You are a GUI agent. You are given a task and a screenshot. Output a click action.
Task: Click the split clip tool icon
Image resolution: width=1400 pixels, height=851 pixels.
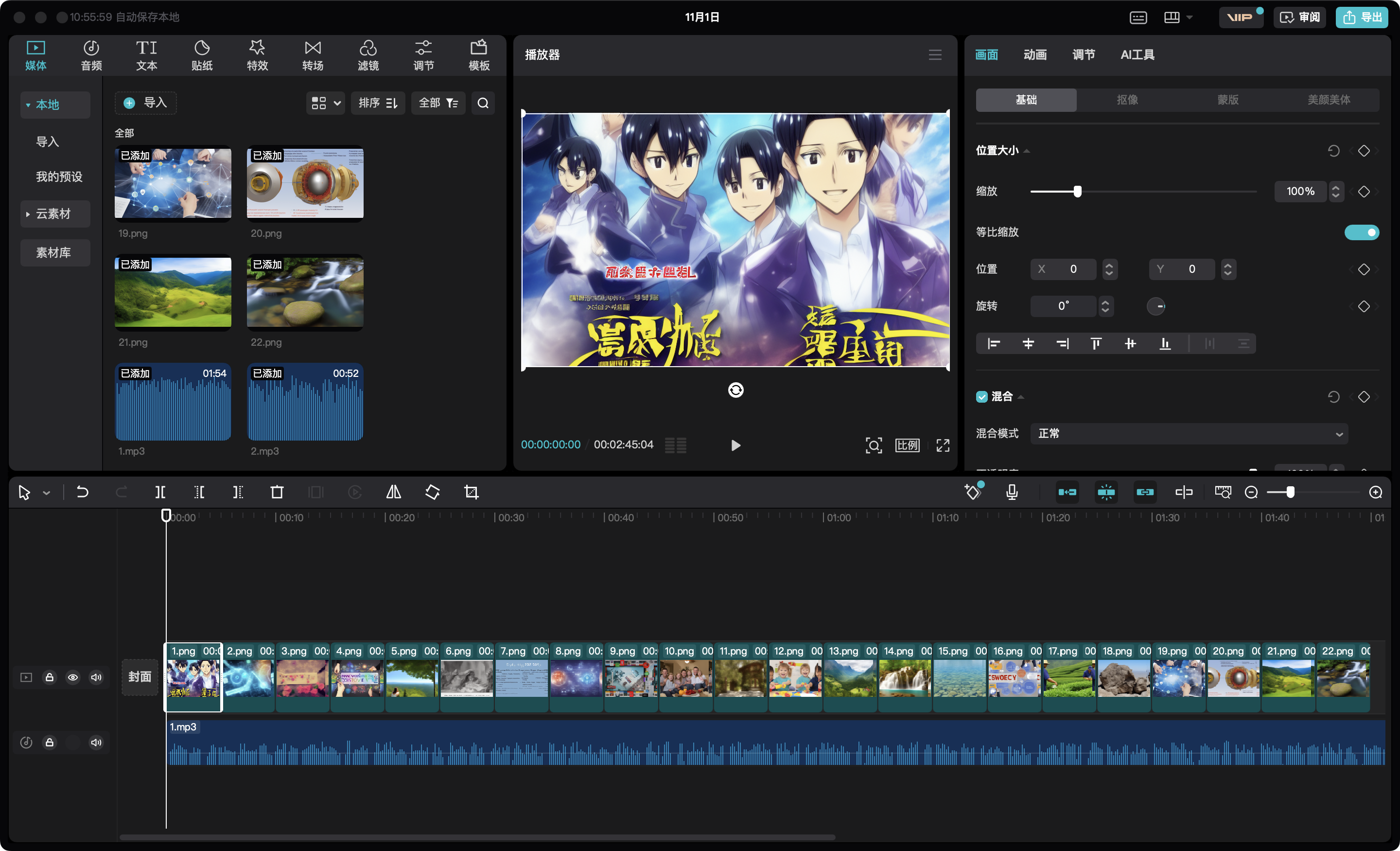[160, 492]
